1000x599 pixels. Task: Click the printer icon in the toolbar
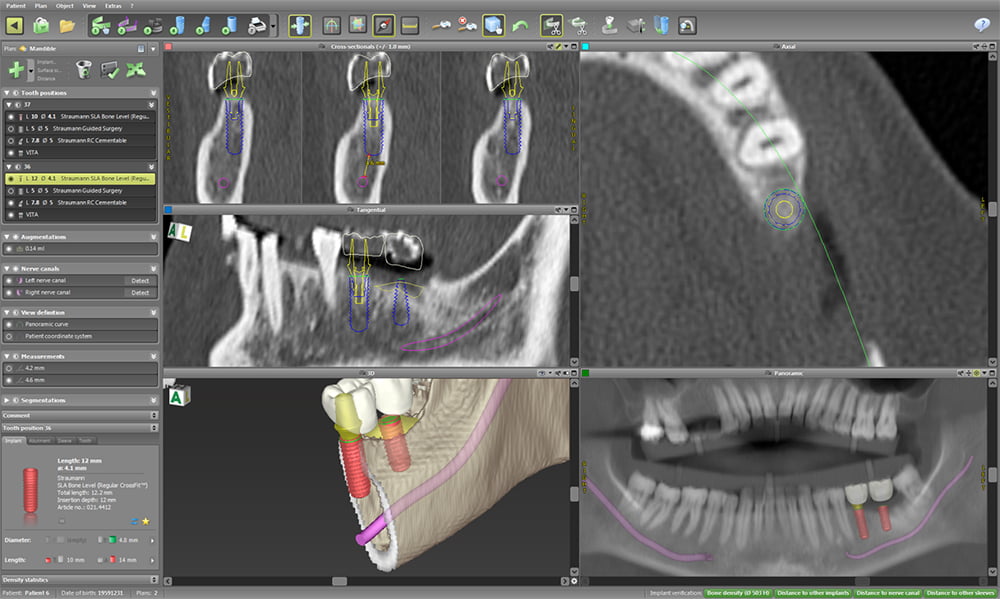tap(256, 25)
